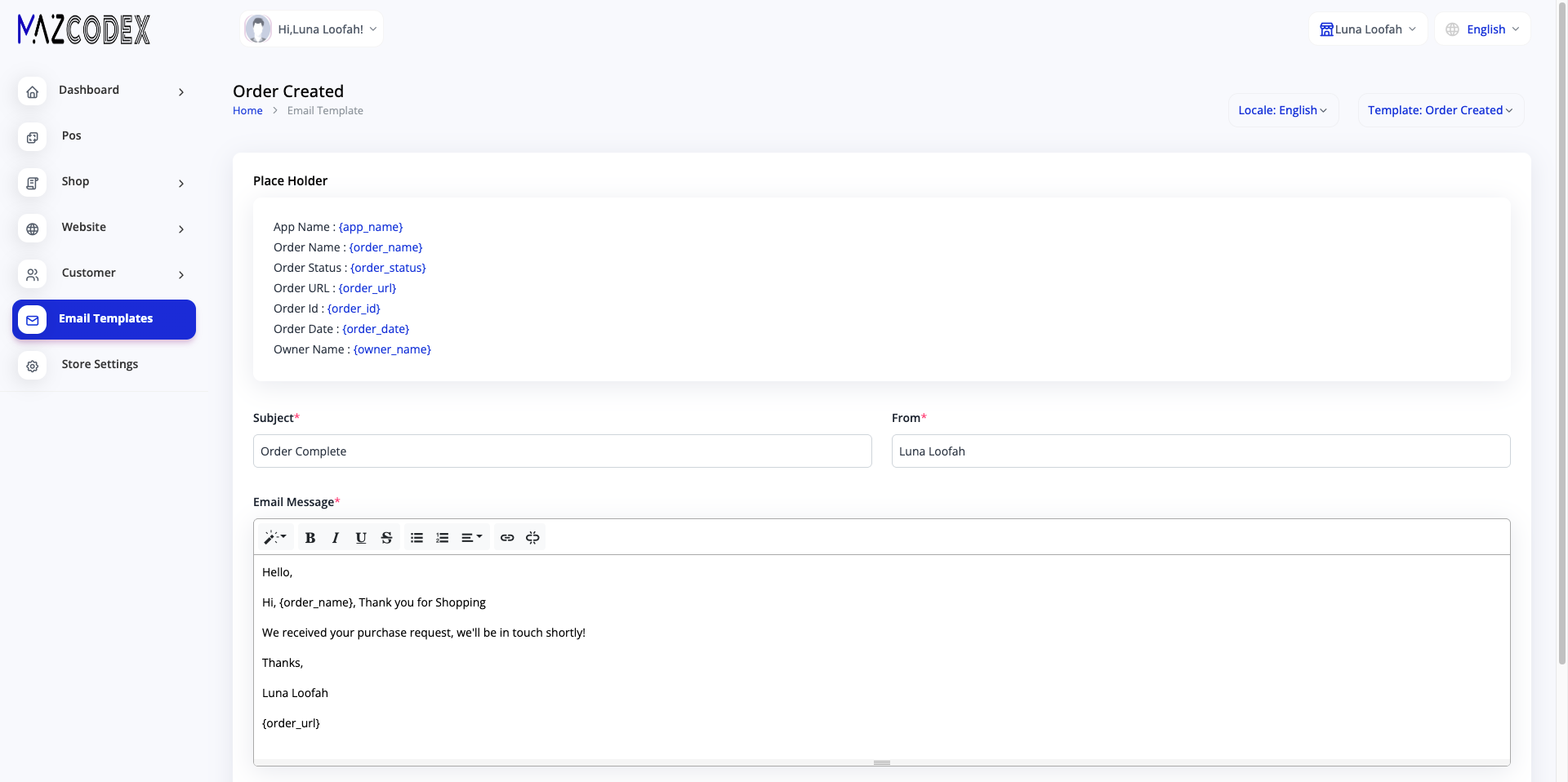Image resolution: width=1568 pixels, height=782 pixels.
Task: Apply underline formatting in editor
Action: (x=361, y=537)
